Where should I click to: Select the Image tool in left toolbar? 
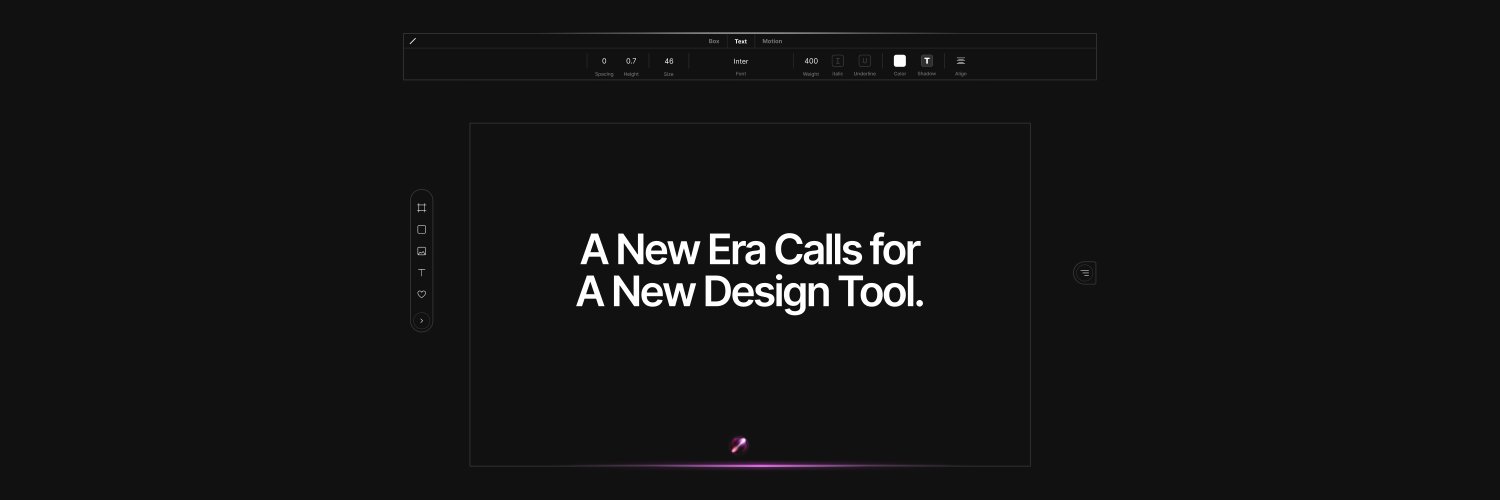[421, 251]
